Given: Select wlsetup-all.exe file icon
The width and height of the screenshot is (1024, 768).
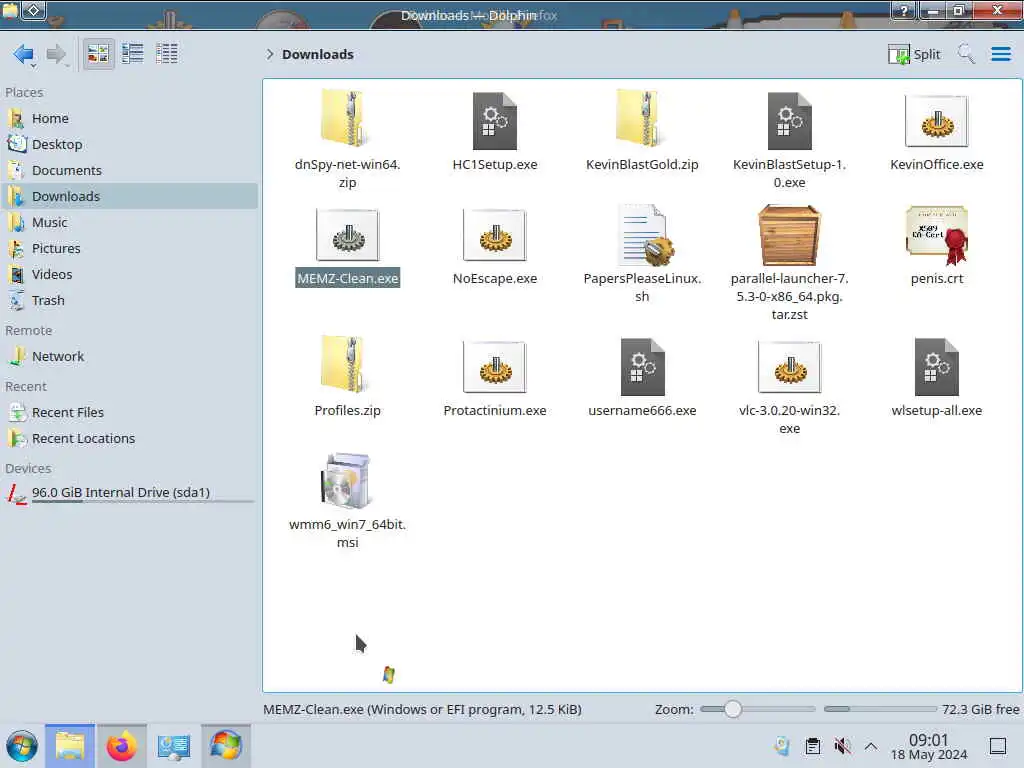Looking at the screenshot, I should (936, 366).
